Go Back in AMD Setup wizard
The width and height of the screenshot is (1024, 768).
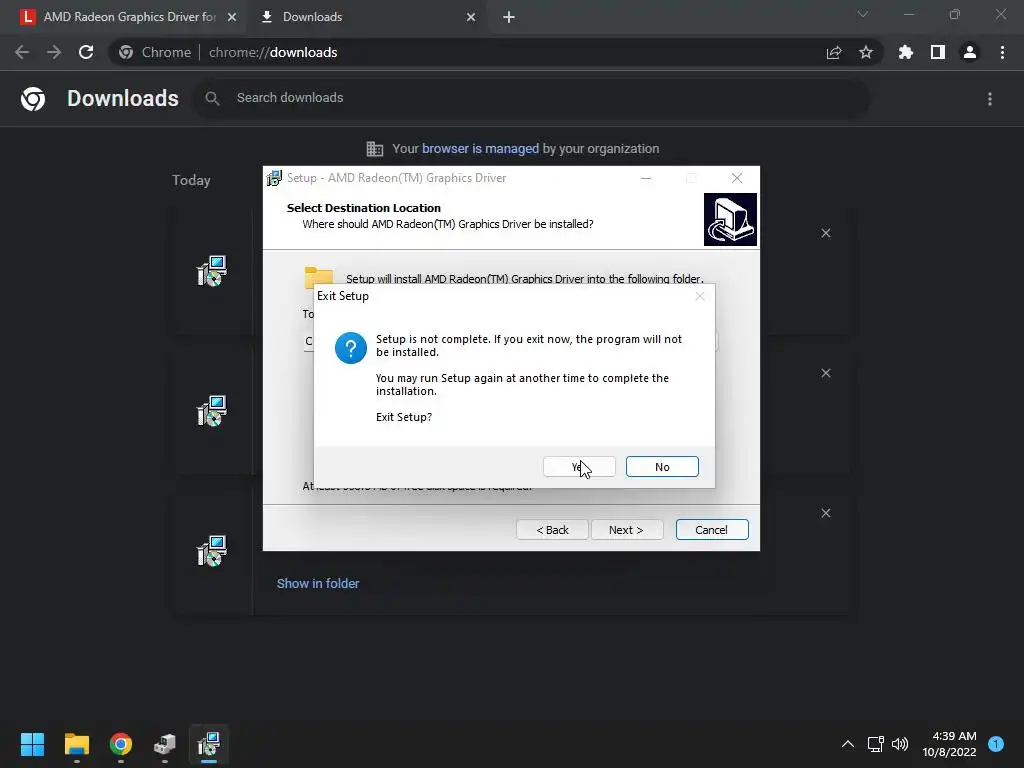[552, 530]
